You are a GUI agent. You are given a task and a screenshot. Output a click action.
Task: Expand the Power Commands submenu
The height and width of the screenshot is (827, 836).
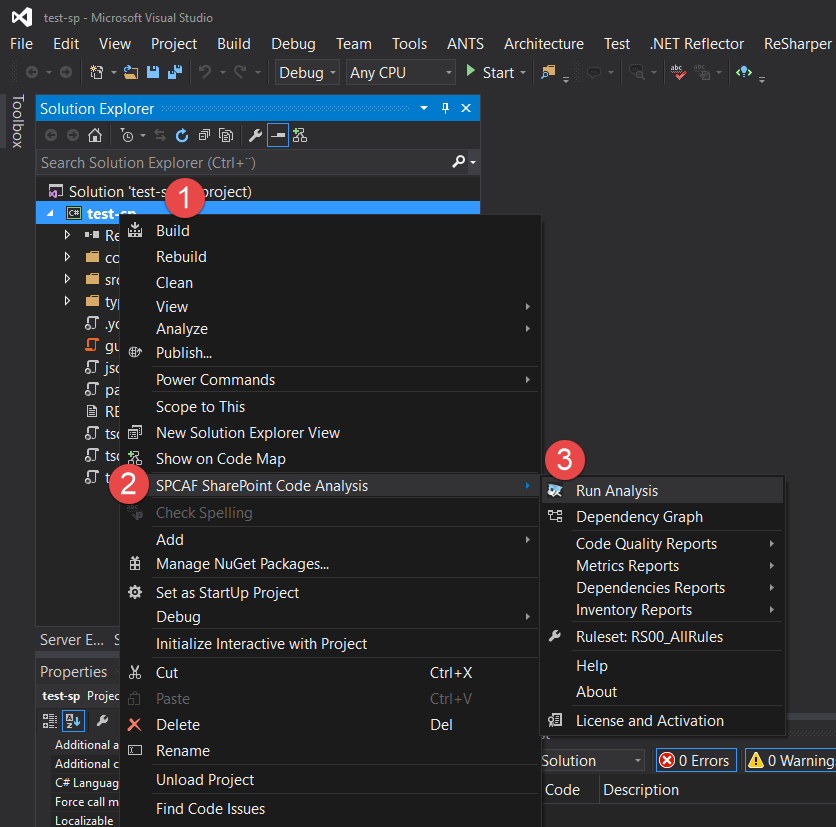click(346, 380)
